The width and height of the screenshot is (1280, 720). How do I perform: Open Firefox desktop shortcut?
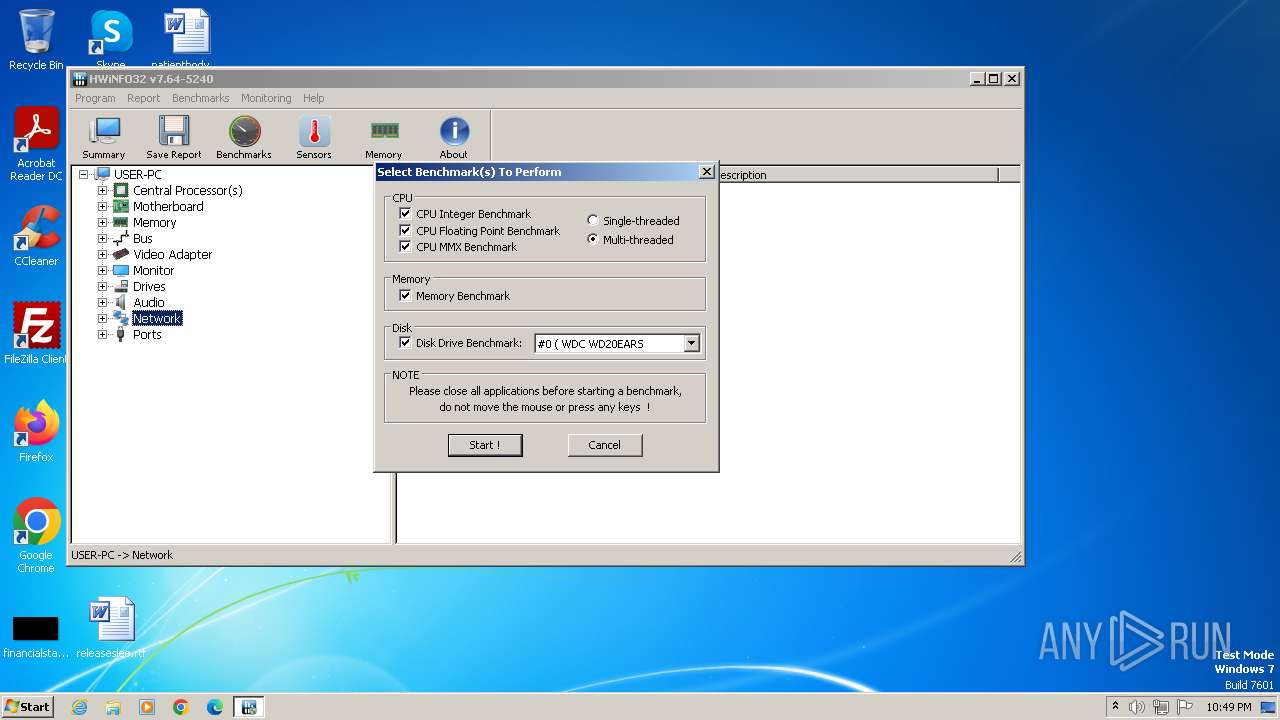click(x=36, y=432)
